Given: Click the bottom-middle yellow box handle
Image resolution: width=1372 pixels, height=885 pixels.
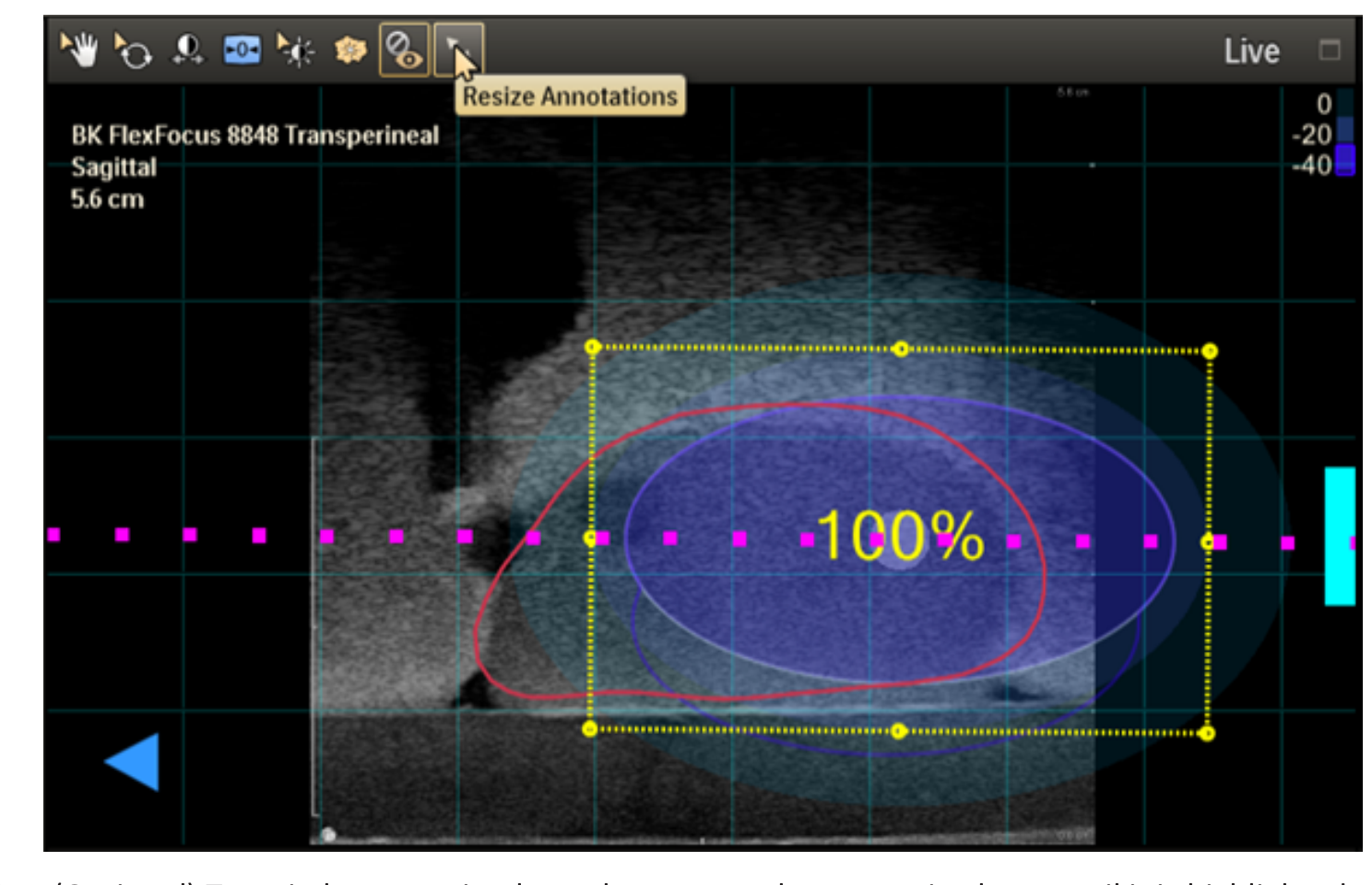Looking at the screenshot, I should (899, 731).
